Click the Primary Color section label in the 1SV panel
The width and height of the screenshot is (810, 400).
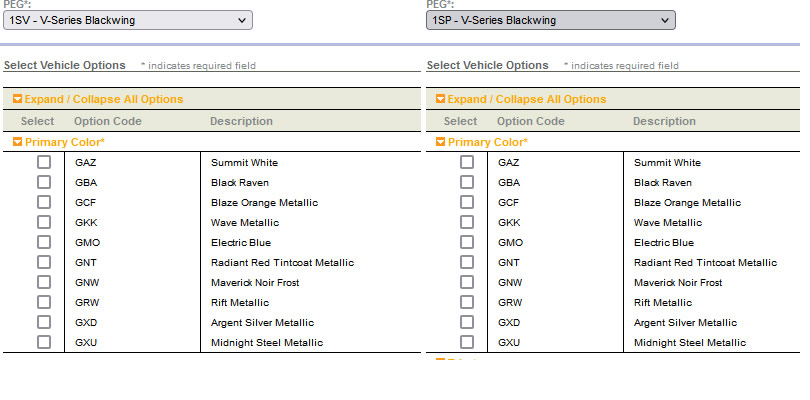65,143
